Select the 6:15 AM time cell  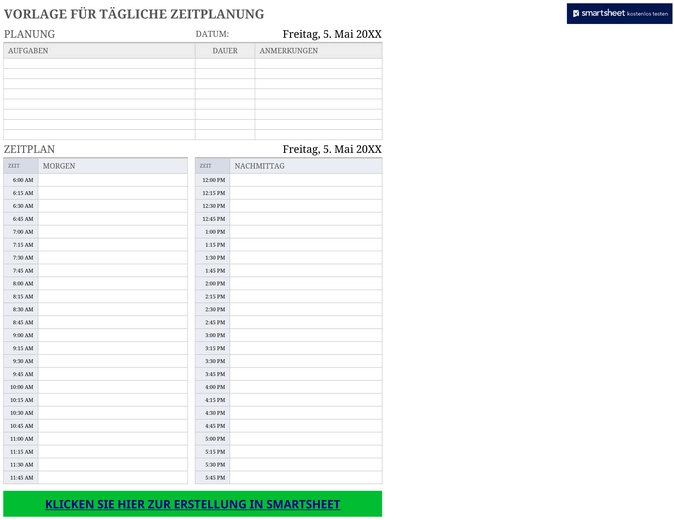21,193
